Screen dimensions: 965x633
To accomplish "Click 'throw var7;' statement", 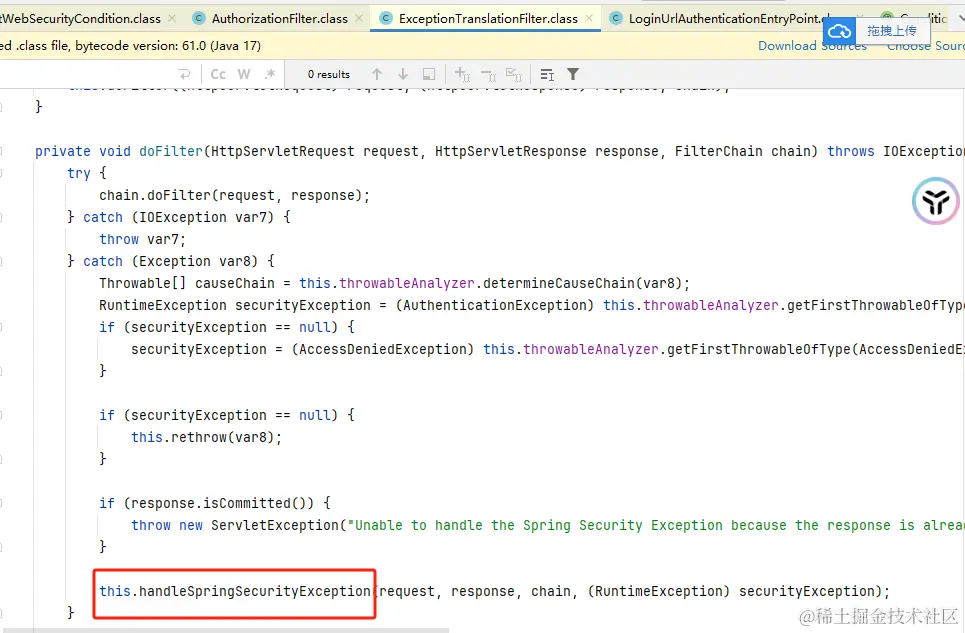I will [x=142, y=239].
